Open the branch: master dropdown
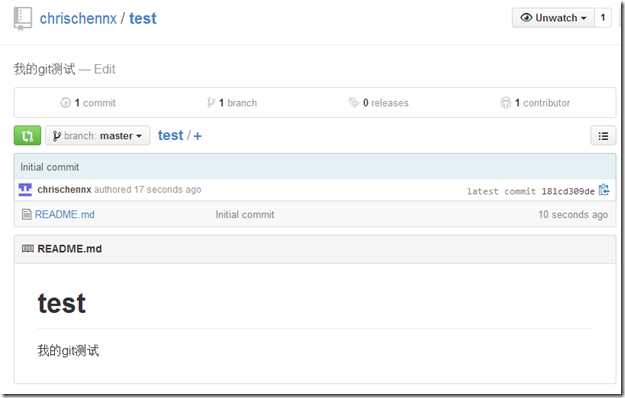 pos(98,136)
